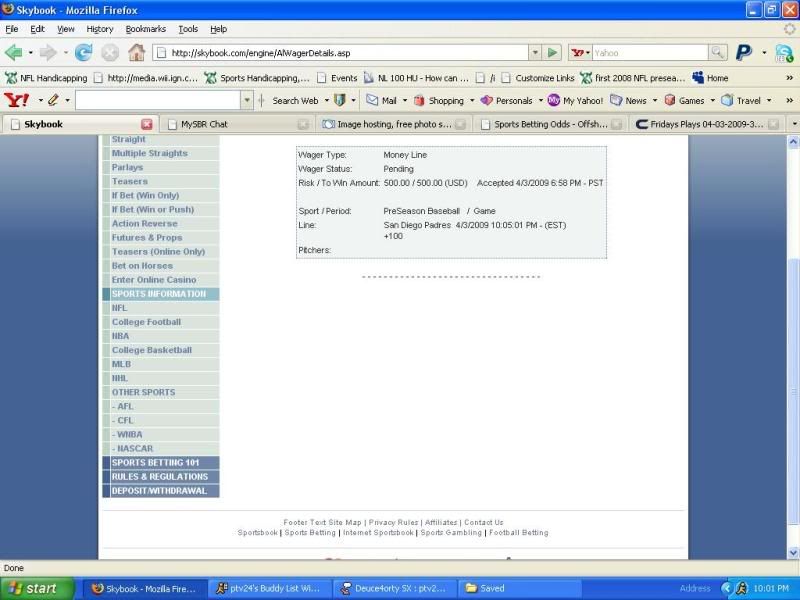Open Yahoo Personals heart icon

pyautogui.click(x=487, y=101)
